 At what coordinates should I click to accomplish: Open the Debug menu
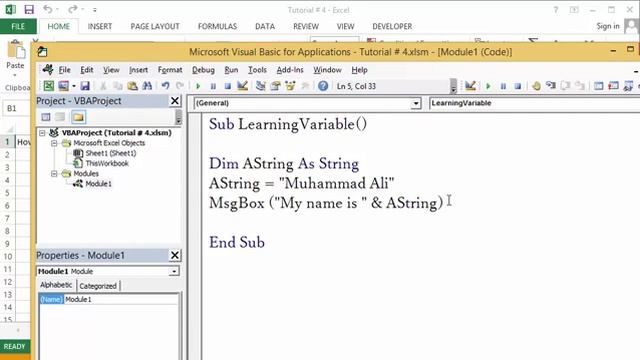click(203, 70)
